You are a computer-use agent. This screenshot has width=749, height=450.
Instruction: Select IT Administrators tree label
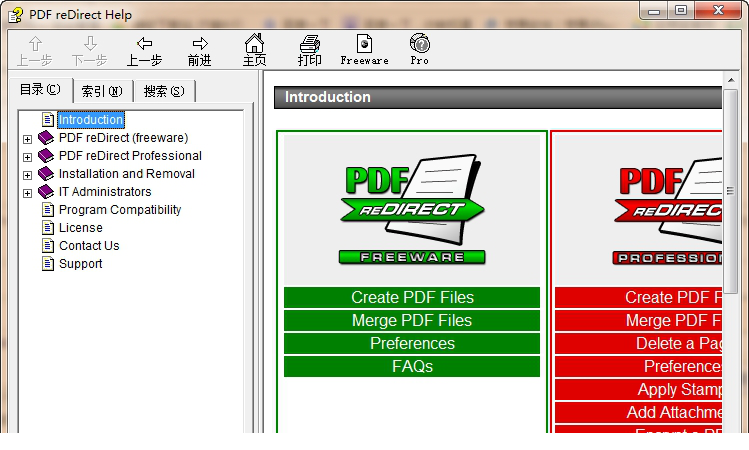(x=105, y=192)
